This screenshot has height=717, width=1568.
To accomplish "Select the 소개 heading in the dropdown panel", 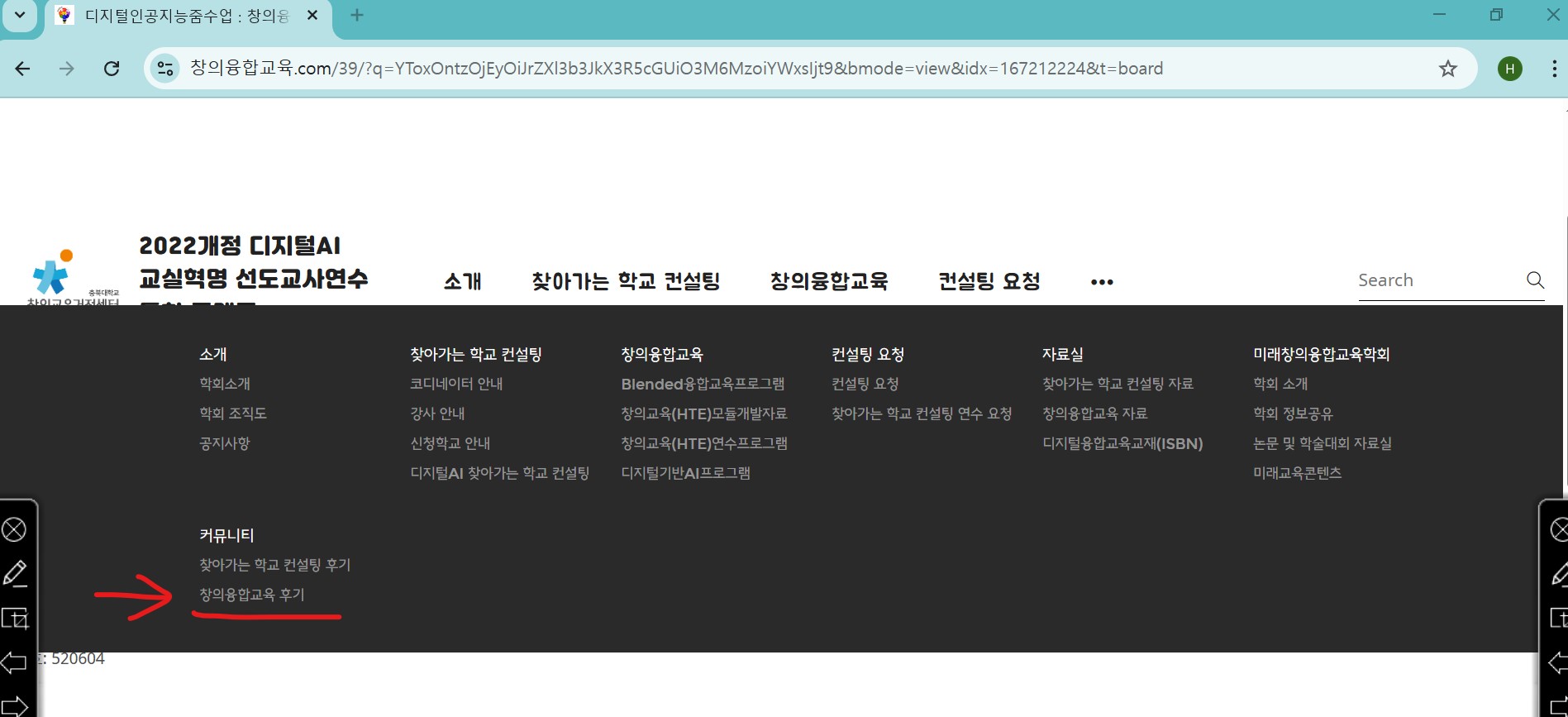I will pos(213,354).
